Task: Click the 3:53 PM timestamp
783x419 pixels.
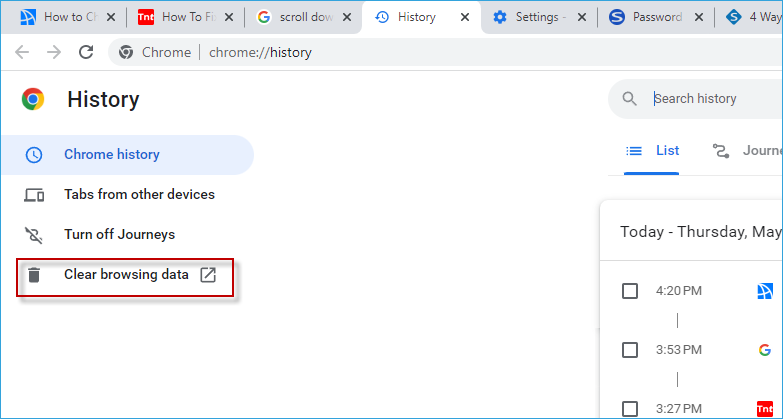Action: pyautogui.click(x=679, y=350)
